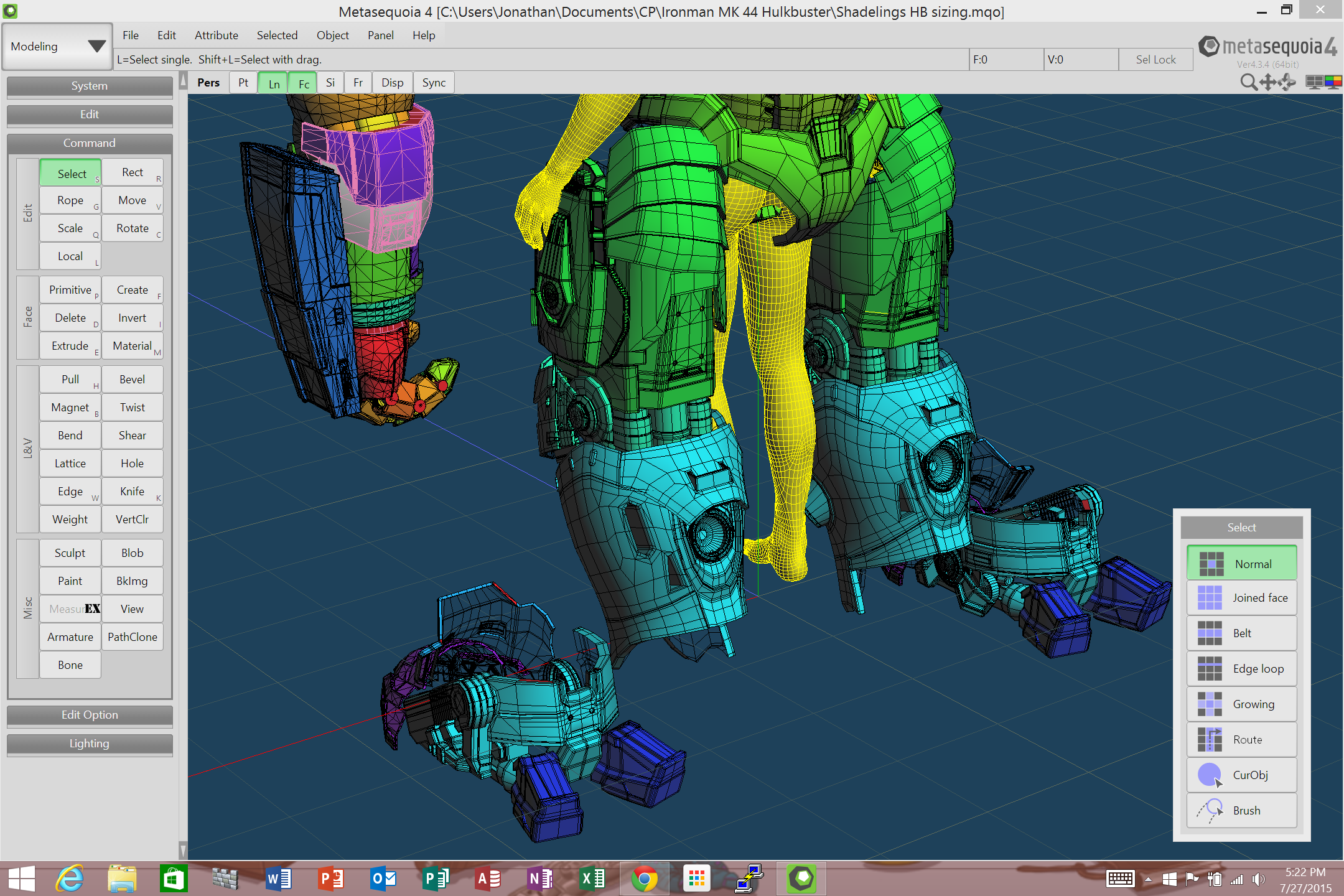Toggle the Pt point display button
Viewport: 1344px width, 896px height.
click(243, 83)
